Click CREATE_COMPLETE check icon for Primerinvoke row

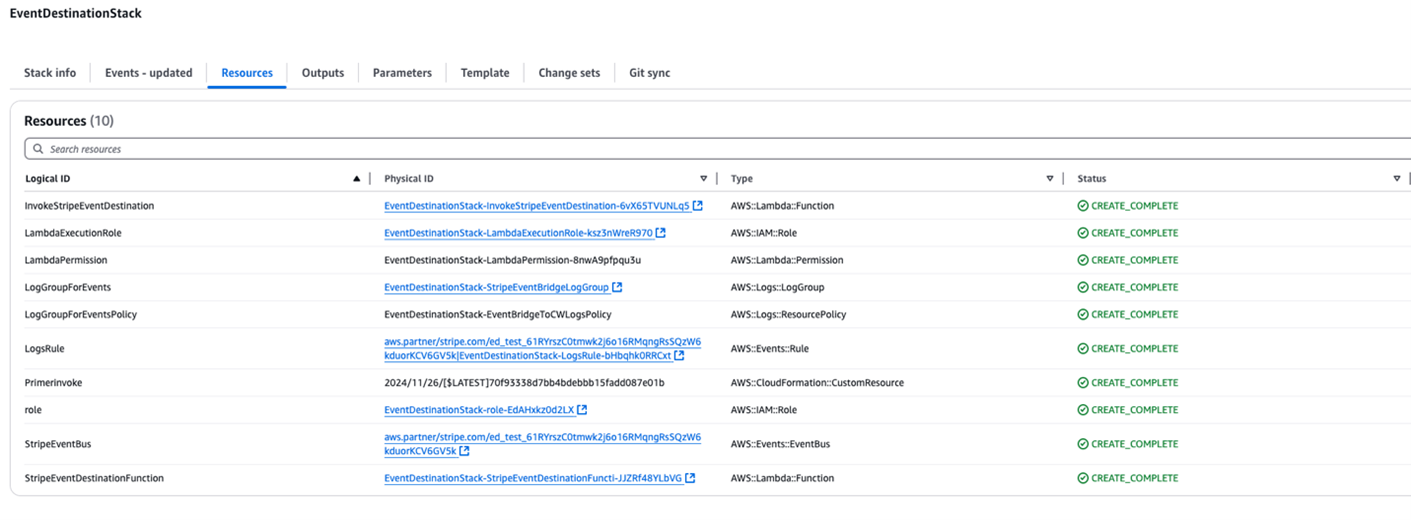[1083, 383]
